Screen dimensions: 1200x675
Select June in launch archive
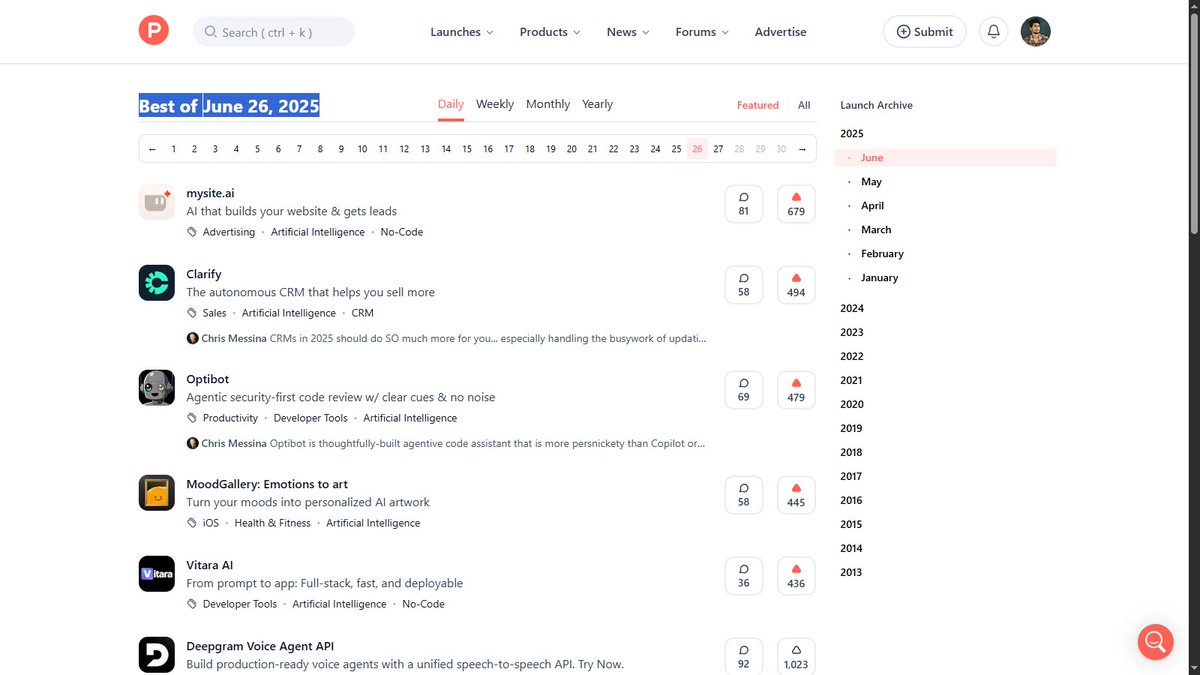point(946,158)
